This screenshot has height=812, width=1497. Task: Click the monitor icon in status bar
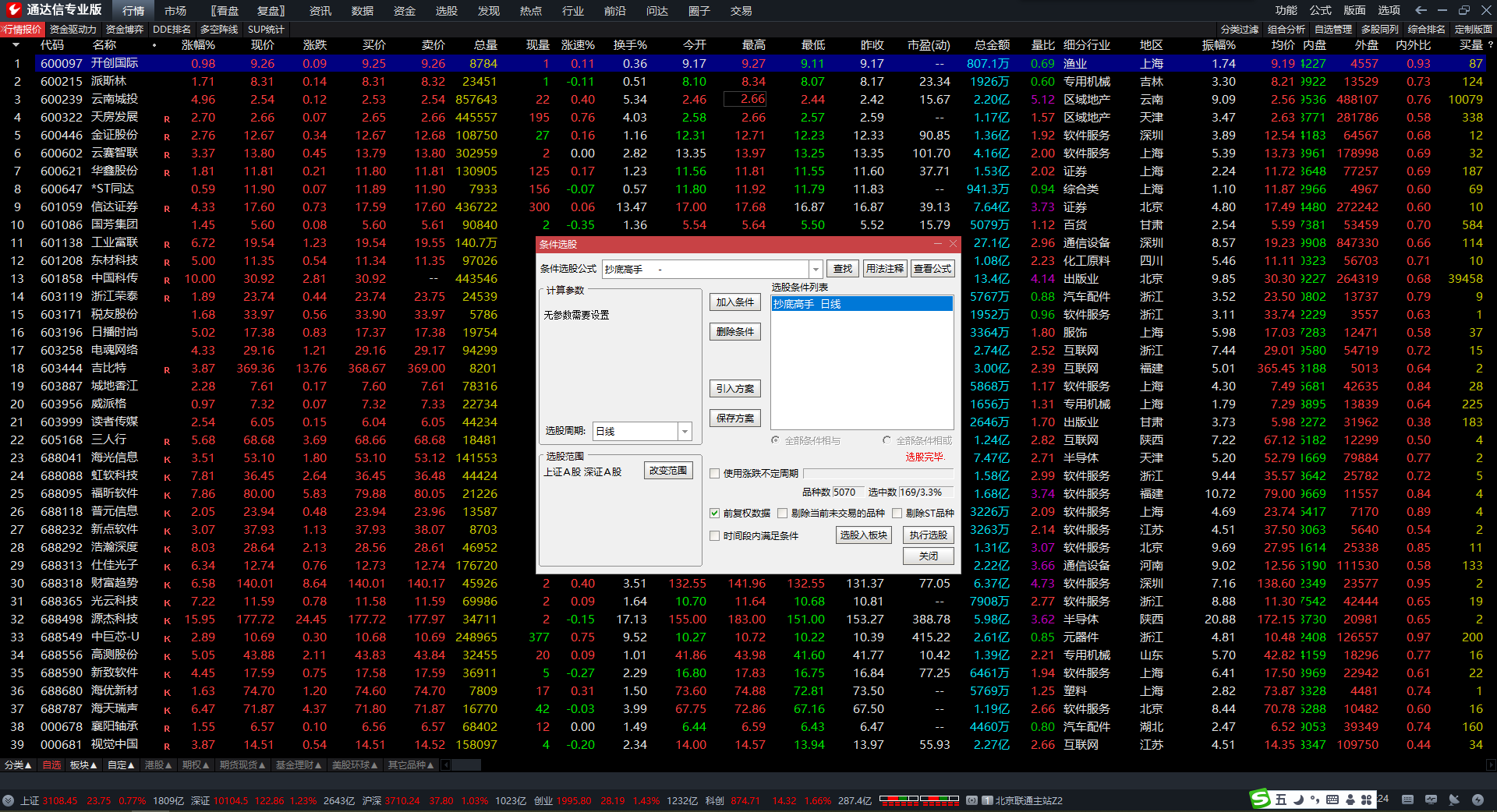click(x=1431, y=800)
